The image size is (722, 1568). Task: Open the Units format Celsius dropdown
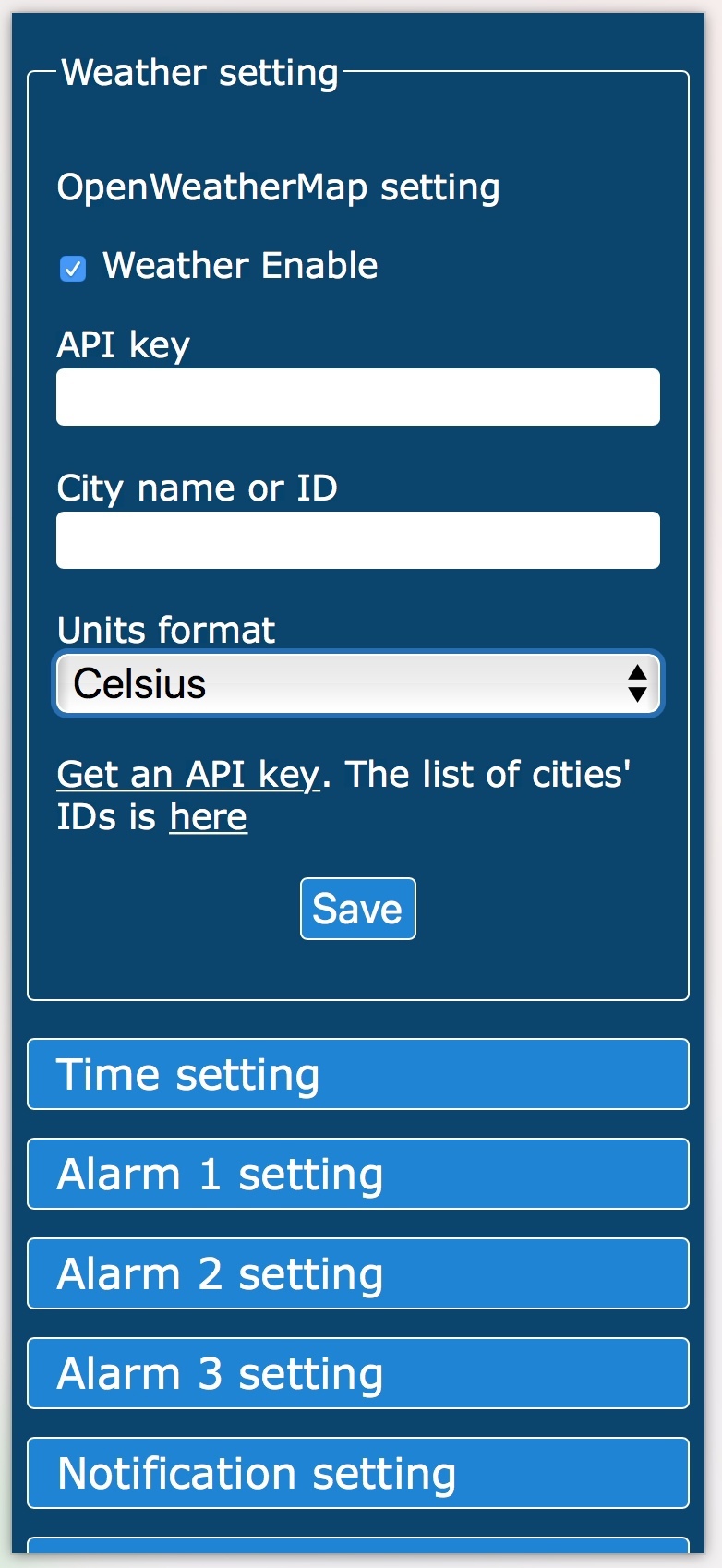coord(358,683)
